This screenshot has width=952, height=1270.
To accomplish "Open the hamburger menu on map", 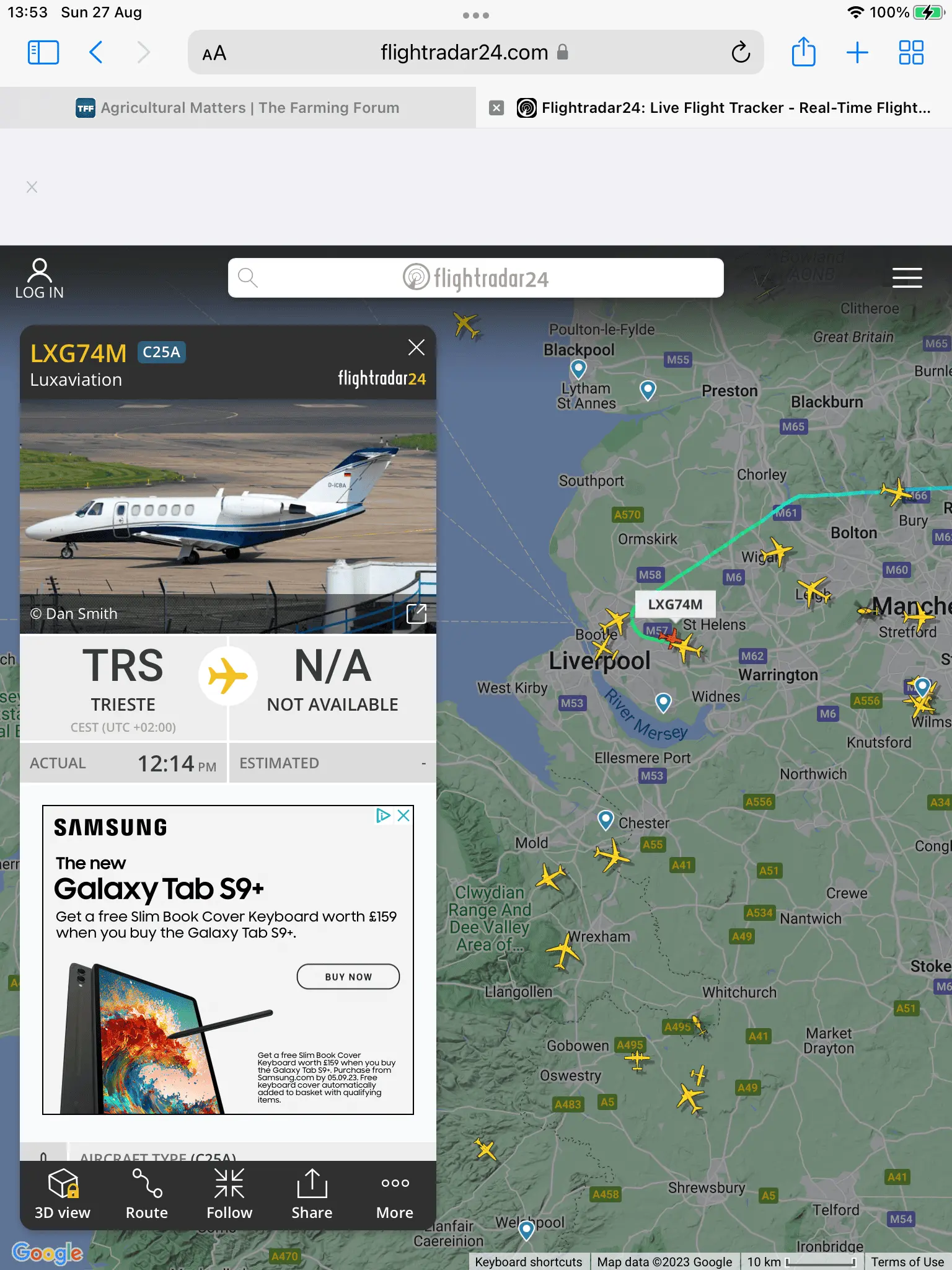I will click(907, 278).
